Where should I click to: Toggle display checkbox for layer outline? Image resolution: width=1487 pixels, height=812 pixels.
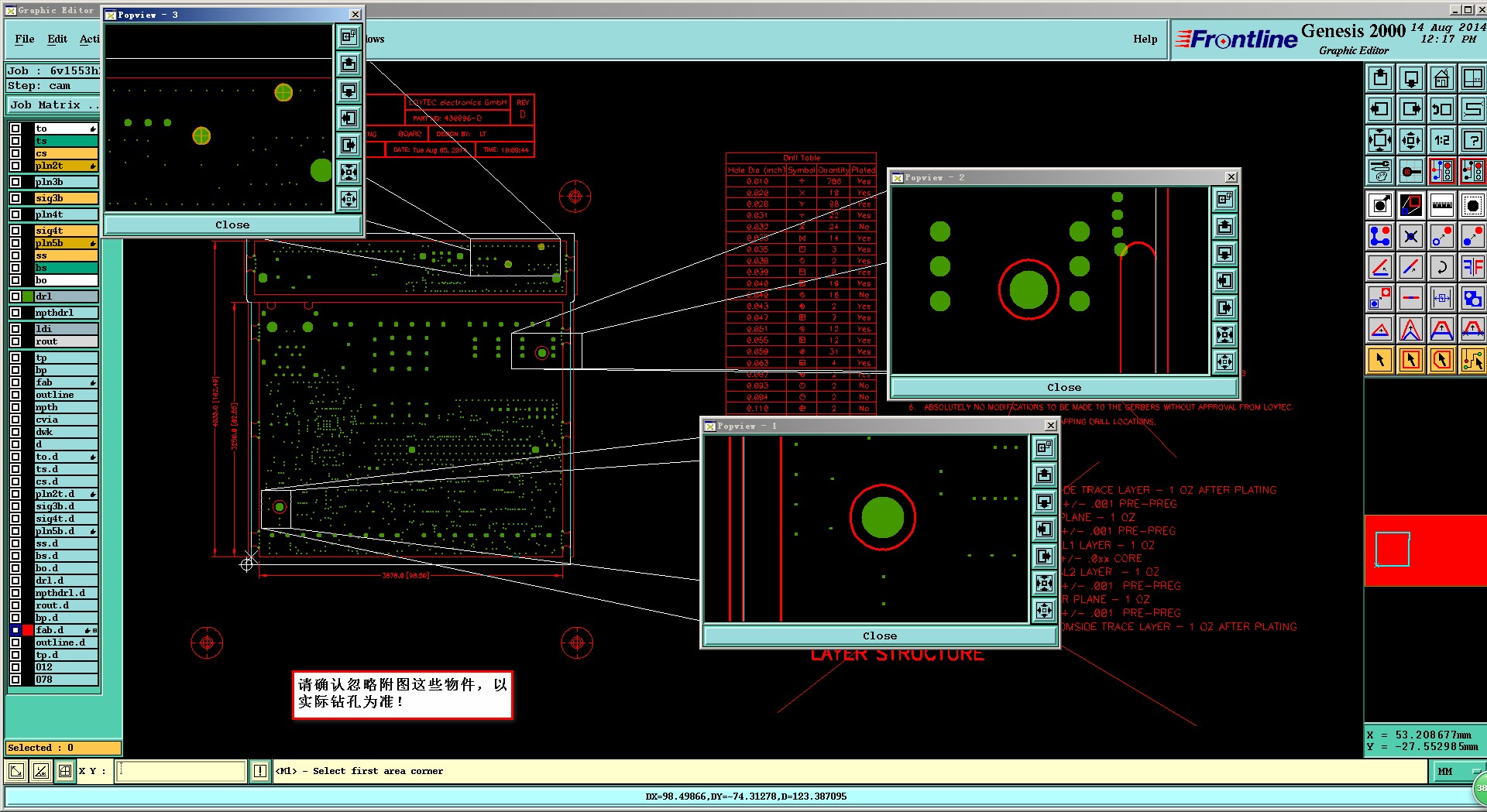click(x=15, y=395)
